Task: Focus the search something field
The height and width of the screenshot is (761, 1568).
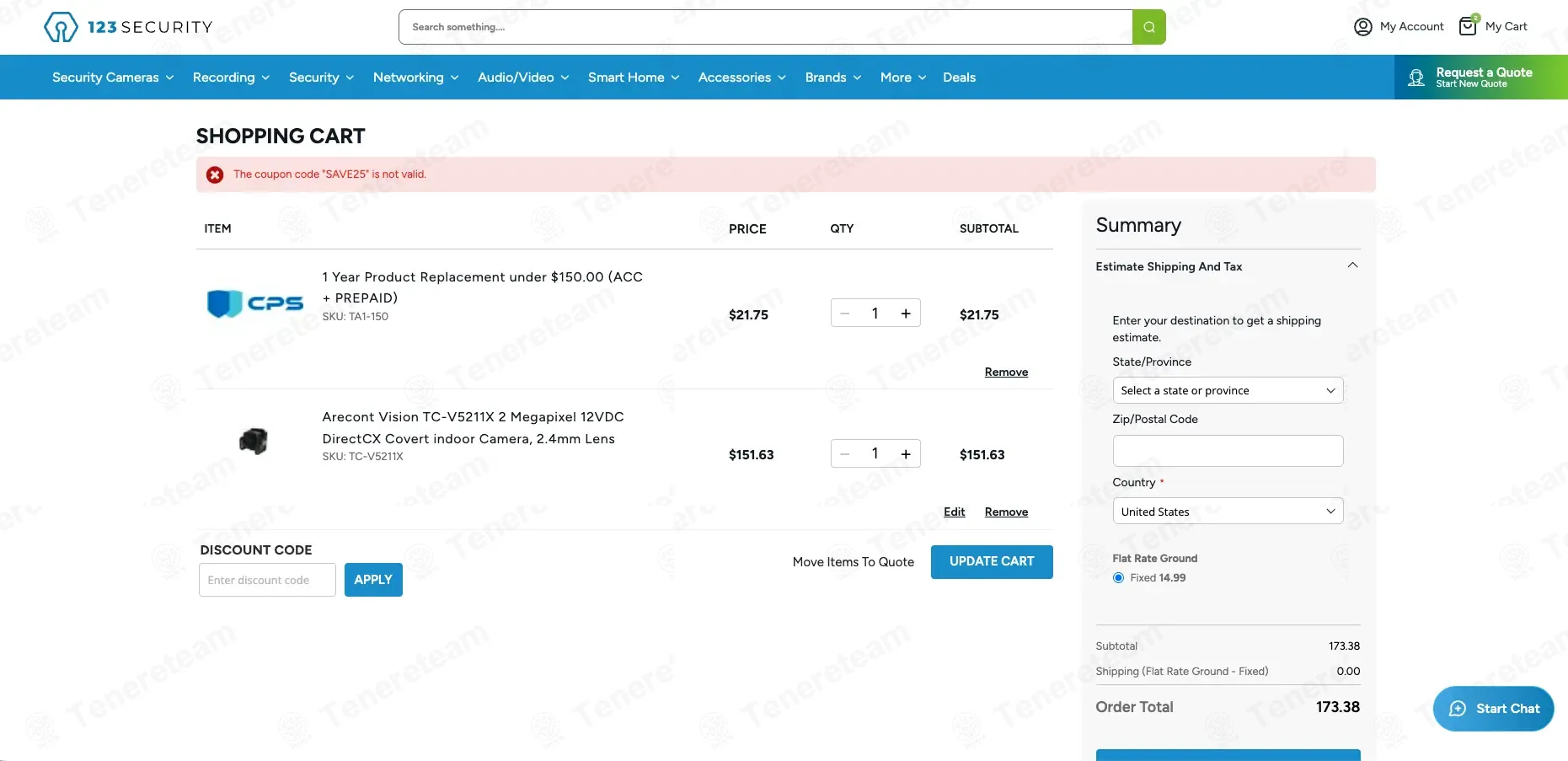Action: coord(765,27)
